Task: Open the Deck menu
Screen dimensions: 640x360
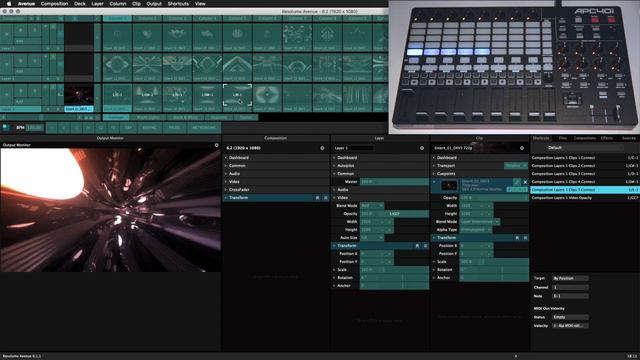Action: 80,4
